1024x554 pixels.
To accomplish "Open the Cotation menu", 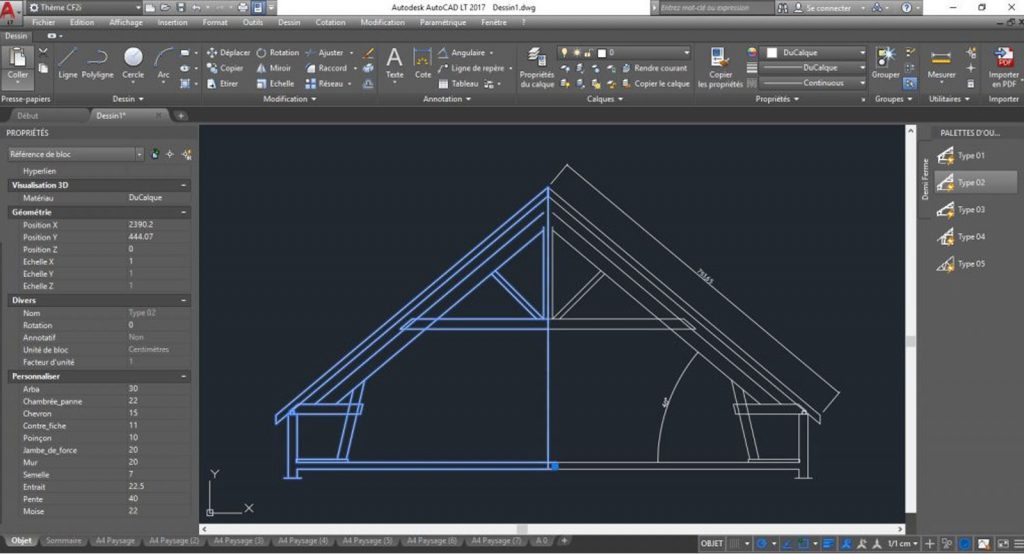I will pyautogui.click(x=330, y=22).
